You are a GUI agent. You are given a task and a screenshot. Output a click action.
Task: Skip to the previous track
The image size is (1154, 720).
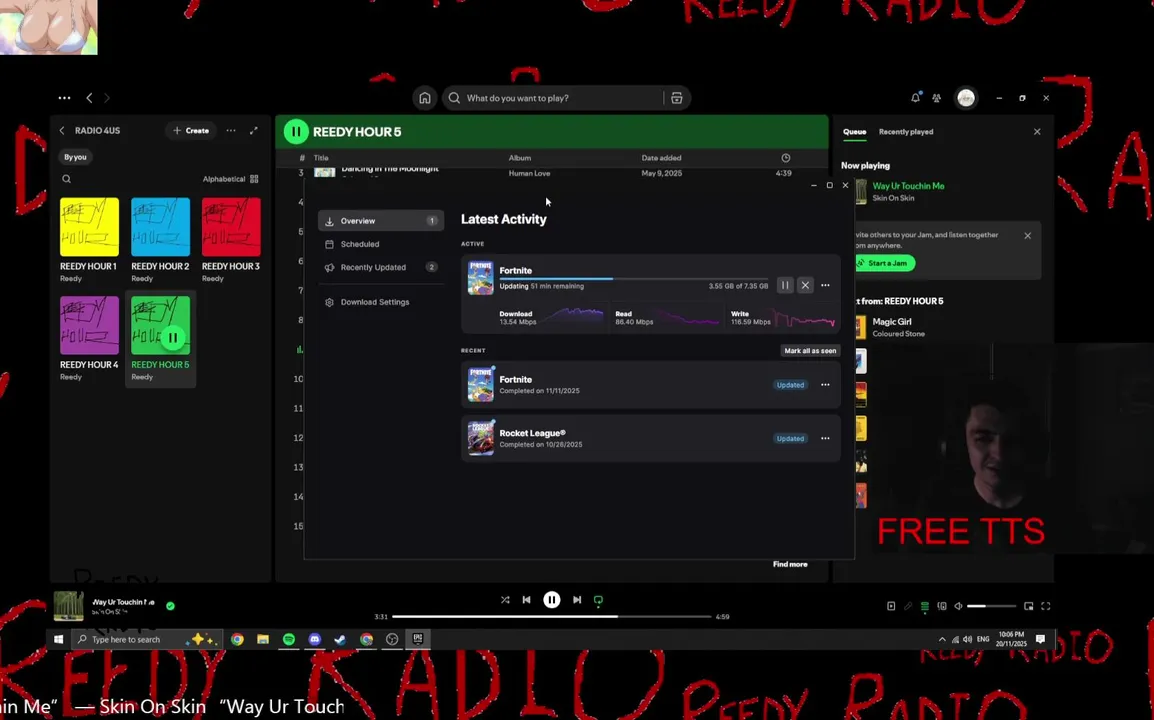[526, 600]
